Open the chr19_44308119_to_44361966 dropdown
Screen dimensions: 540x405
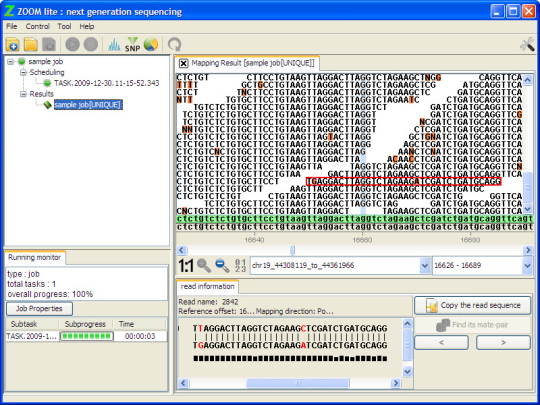[425, 266]
